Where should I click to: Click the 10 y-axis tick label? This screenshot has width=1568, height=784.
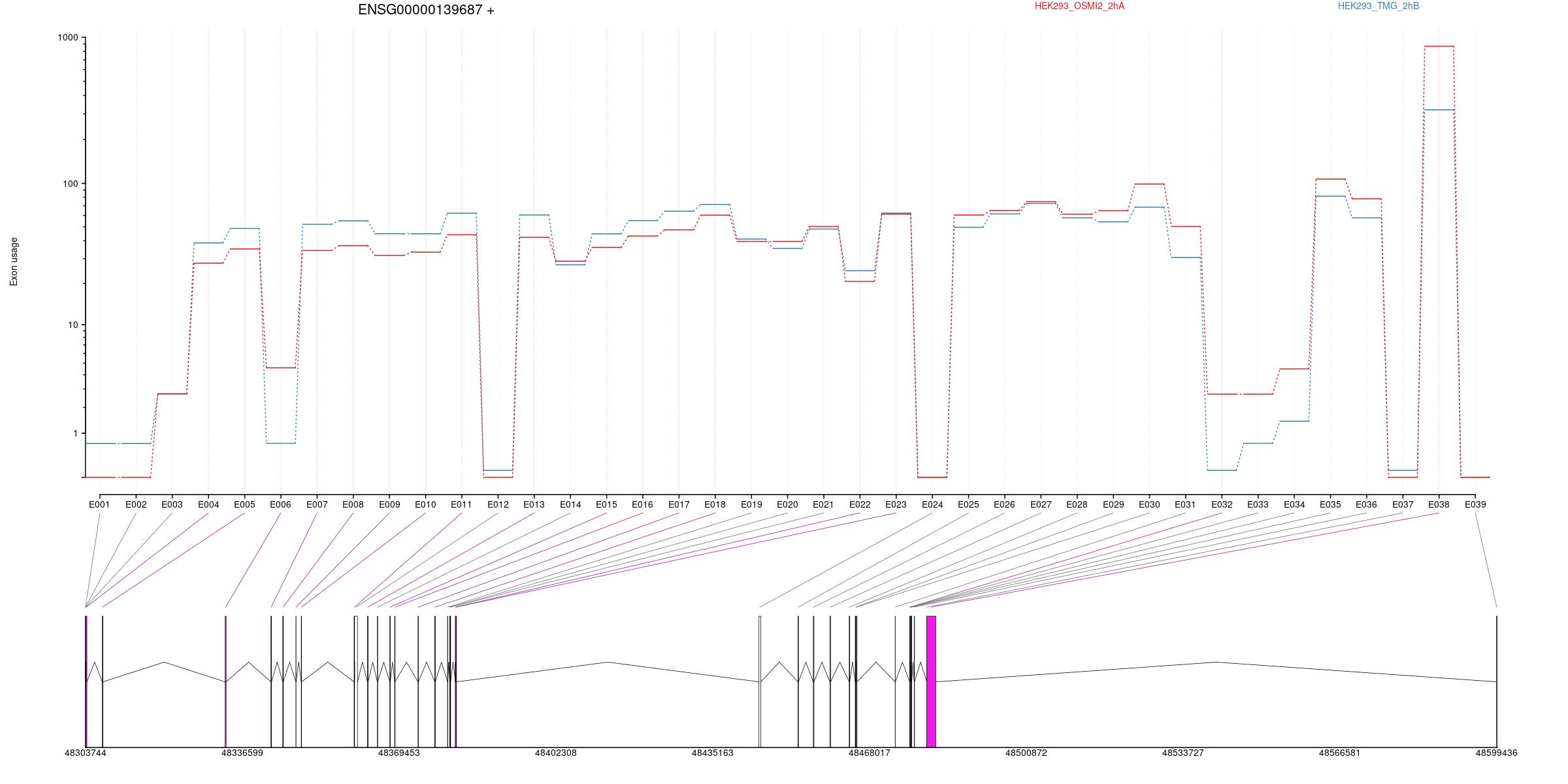click(73, 325)
